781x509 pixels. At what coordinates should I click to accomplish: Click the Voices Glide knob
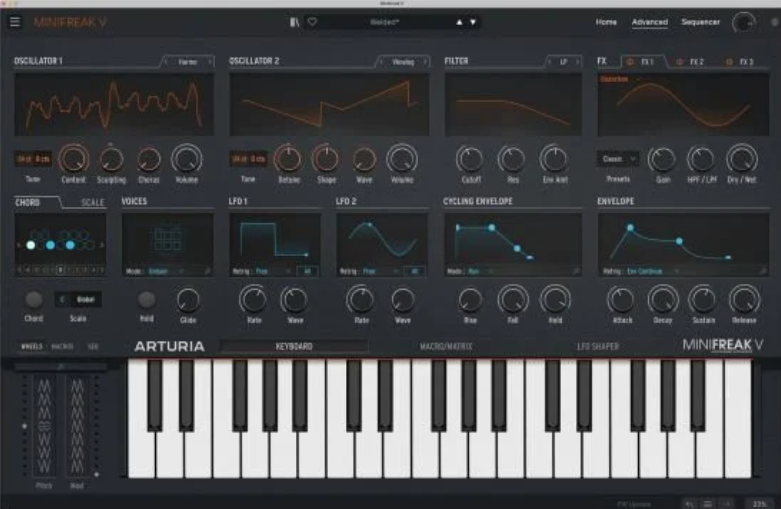pos(188,300)
